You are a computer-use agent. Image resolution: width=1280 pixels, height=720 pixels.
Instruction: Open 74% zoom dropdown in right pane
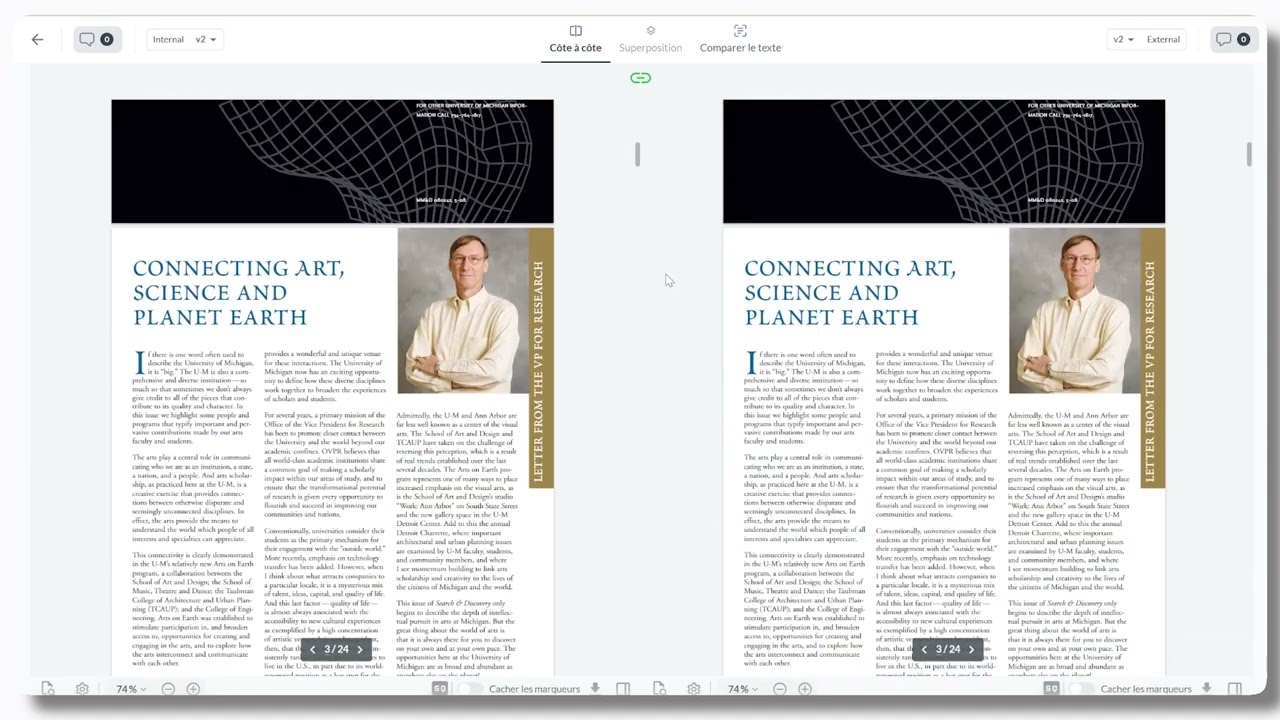point(742,689)
